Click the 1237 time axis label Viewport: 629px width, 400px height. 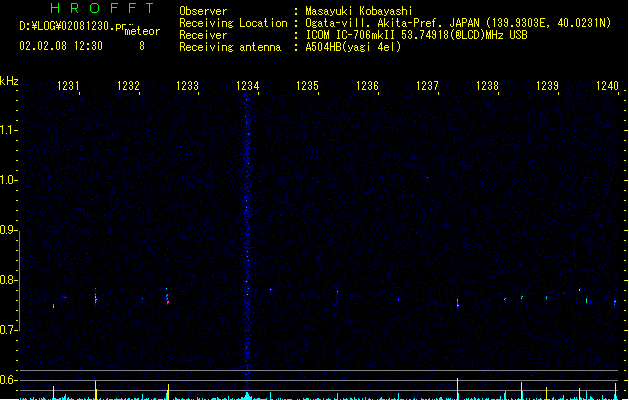point(428,86)
